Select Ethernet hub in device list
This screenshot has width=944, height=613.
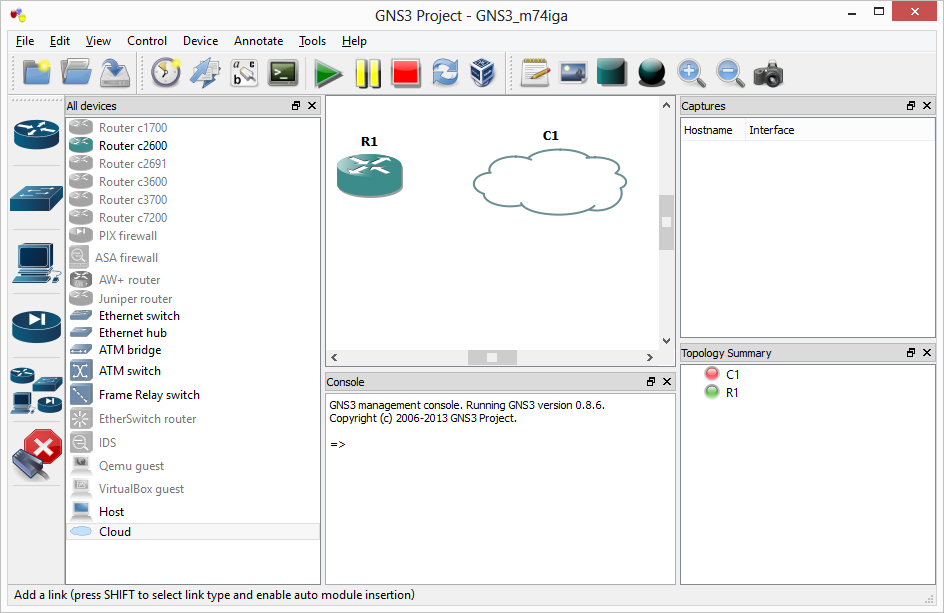pyautogui.click(x=193, y=333)
